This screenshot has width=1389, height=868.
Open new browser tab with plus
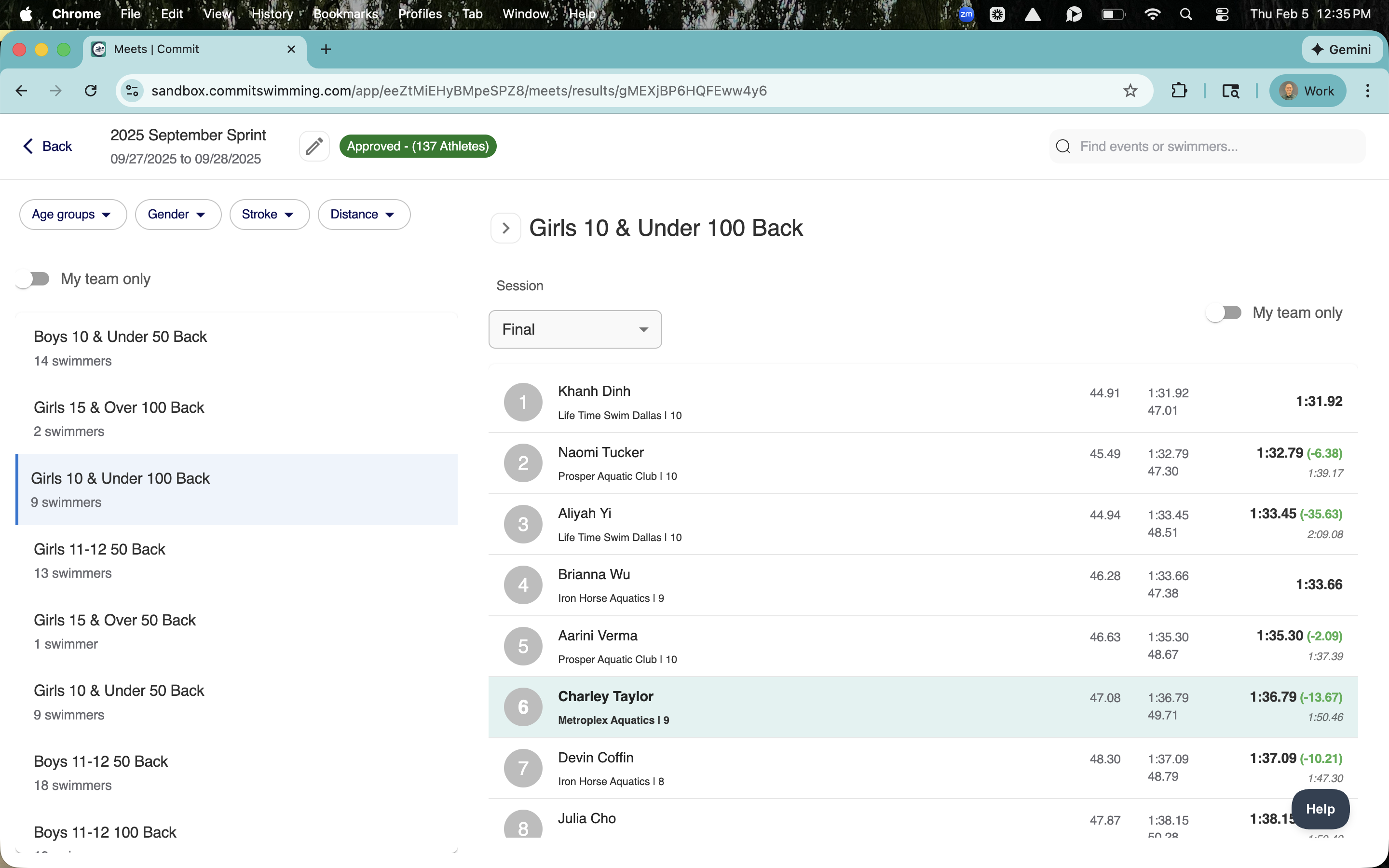[x=326, y=49]
